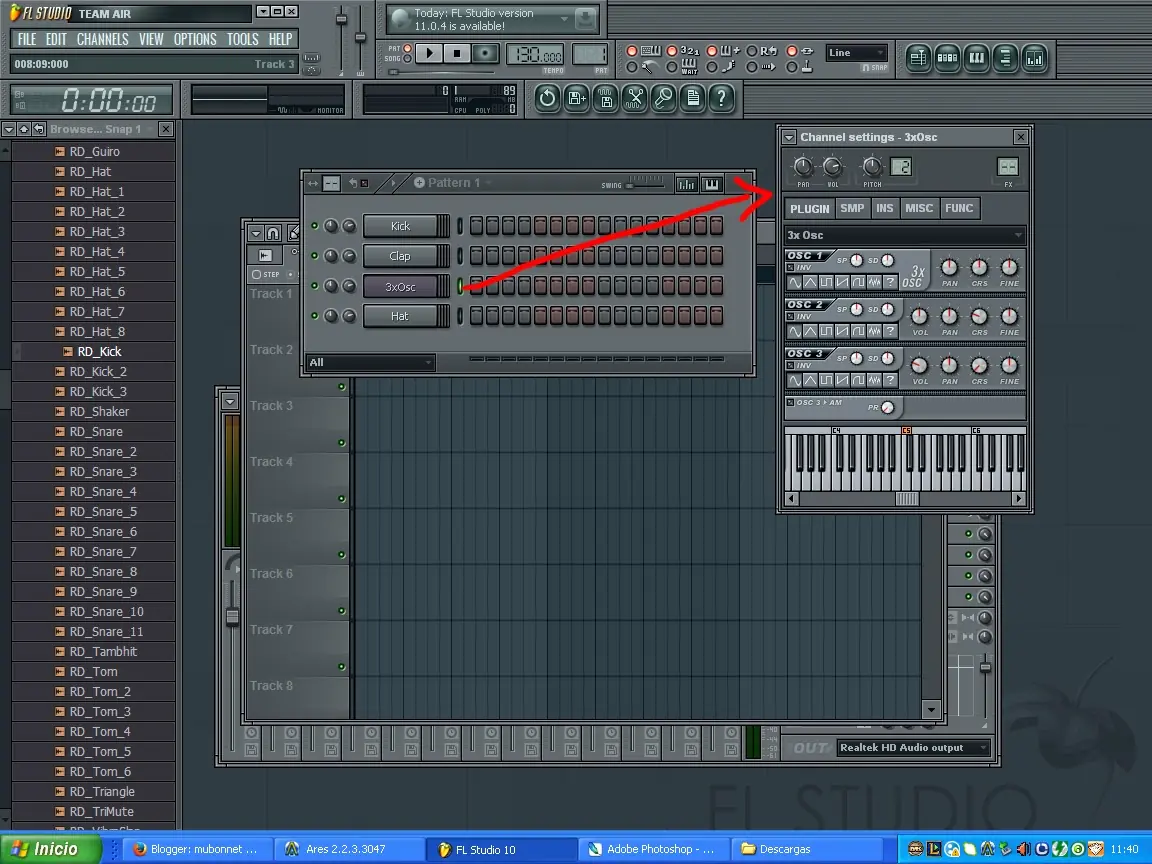Switch to the FUNC tab
Image resolution: width=1152 pixels, height=864 pixels.
959,209
